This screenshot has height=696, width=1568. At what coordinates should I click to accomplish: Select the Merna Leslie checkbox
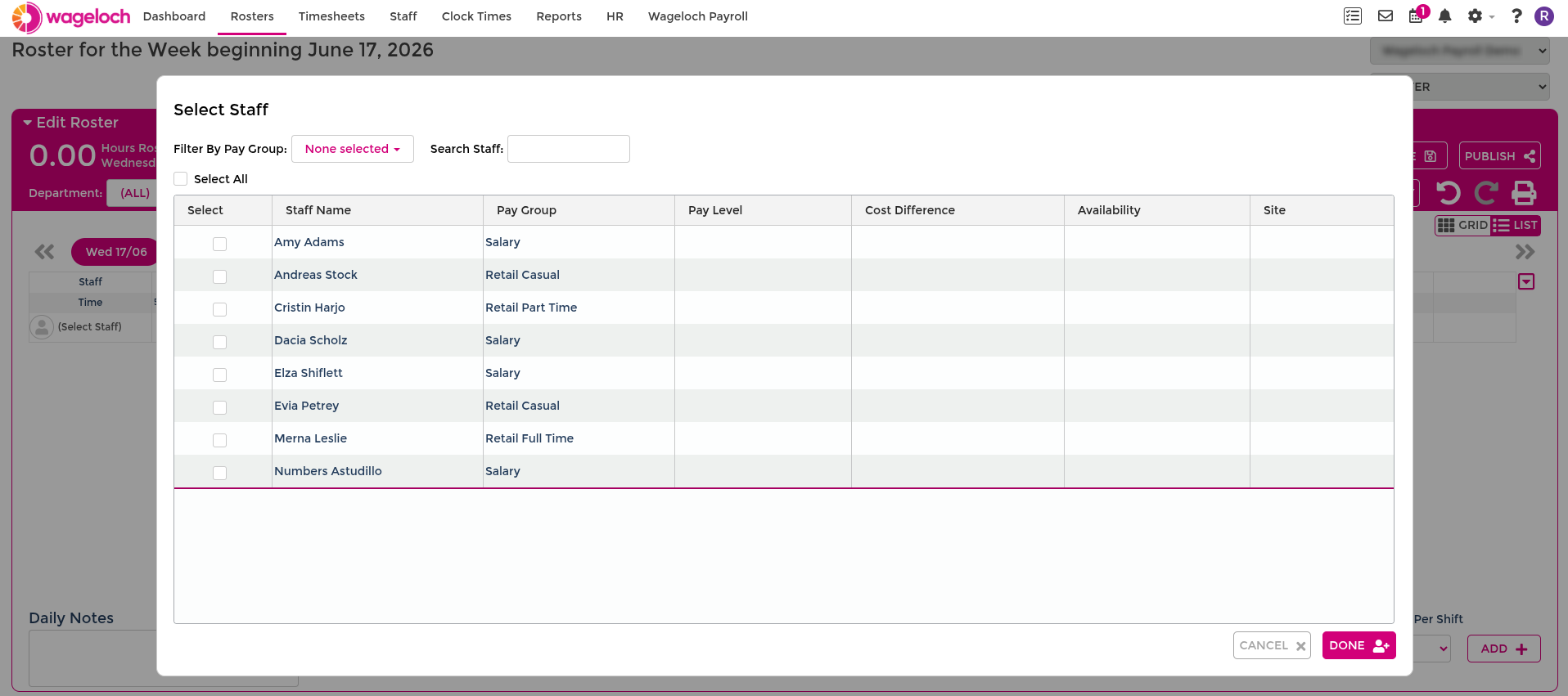[219, 440]
